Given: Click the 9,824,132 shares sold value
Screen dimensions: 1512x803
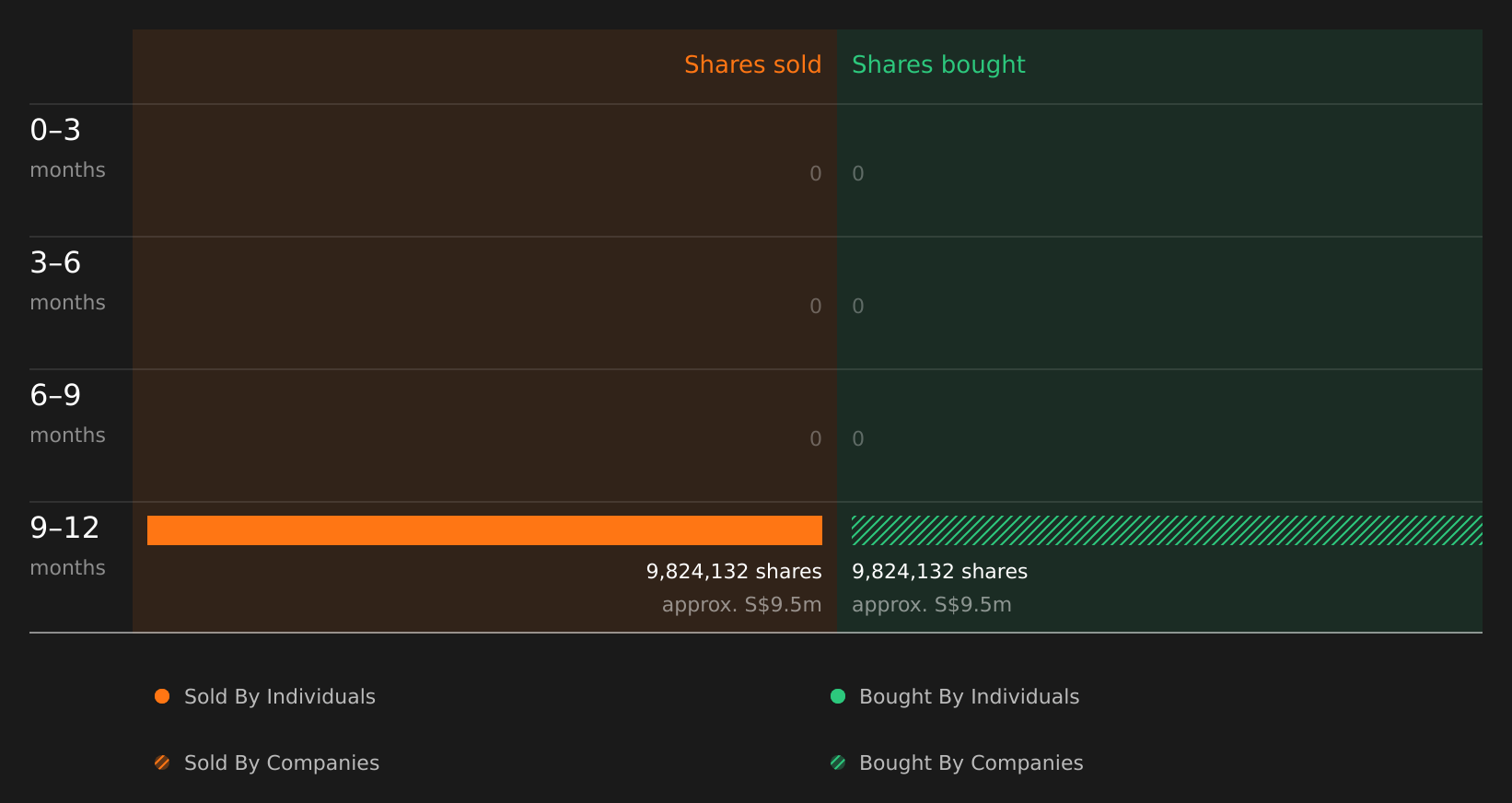Looking at the screenshot, I should pyautogui.click(x=734, y=571).
